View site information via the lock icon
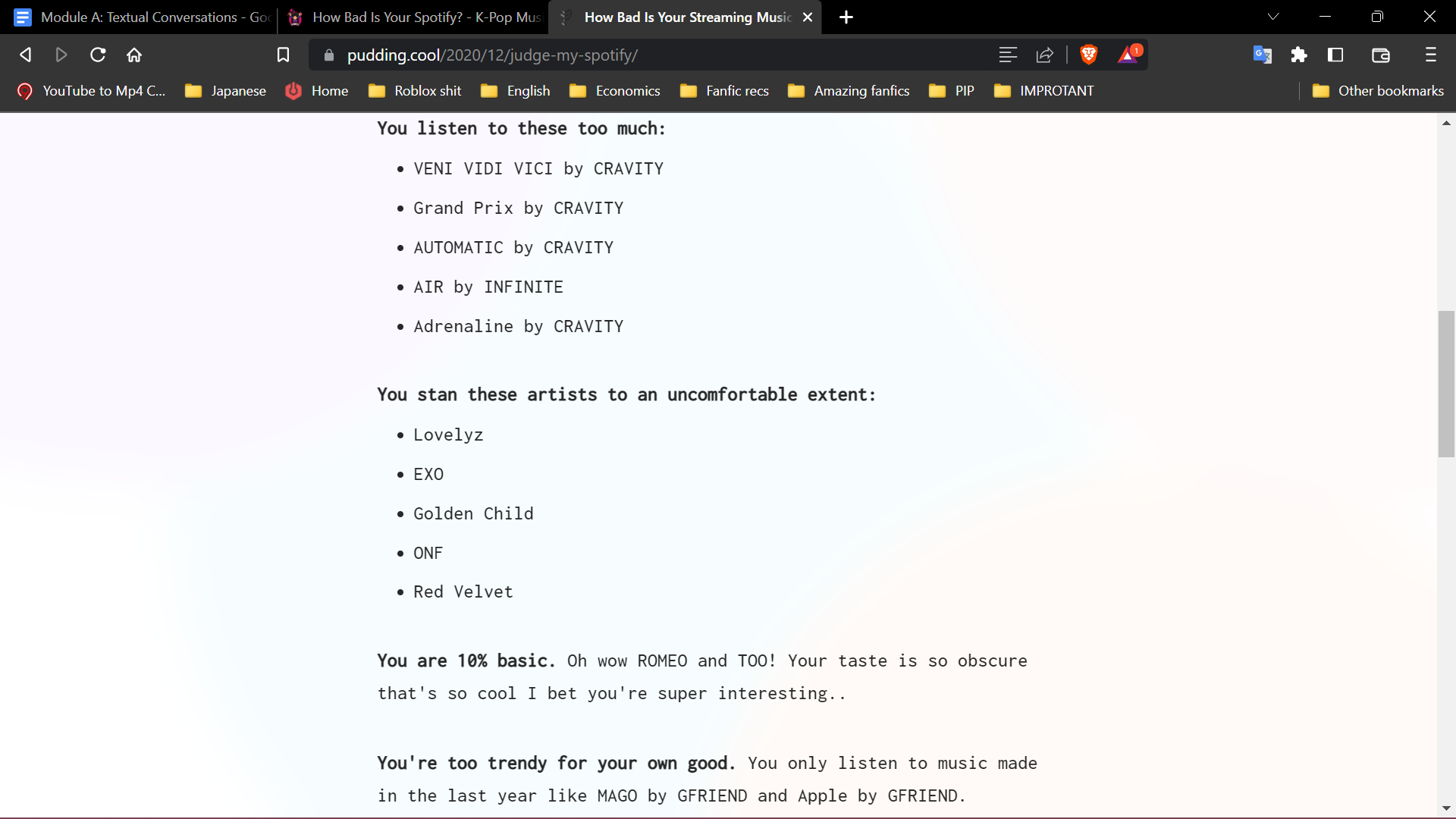Screen dimensions: 1456x819 coord(328,55)
